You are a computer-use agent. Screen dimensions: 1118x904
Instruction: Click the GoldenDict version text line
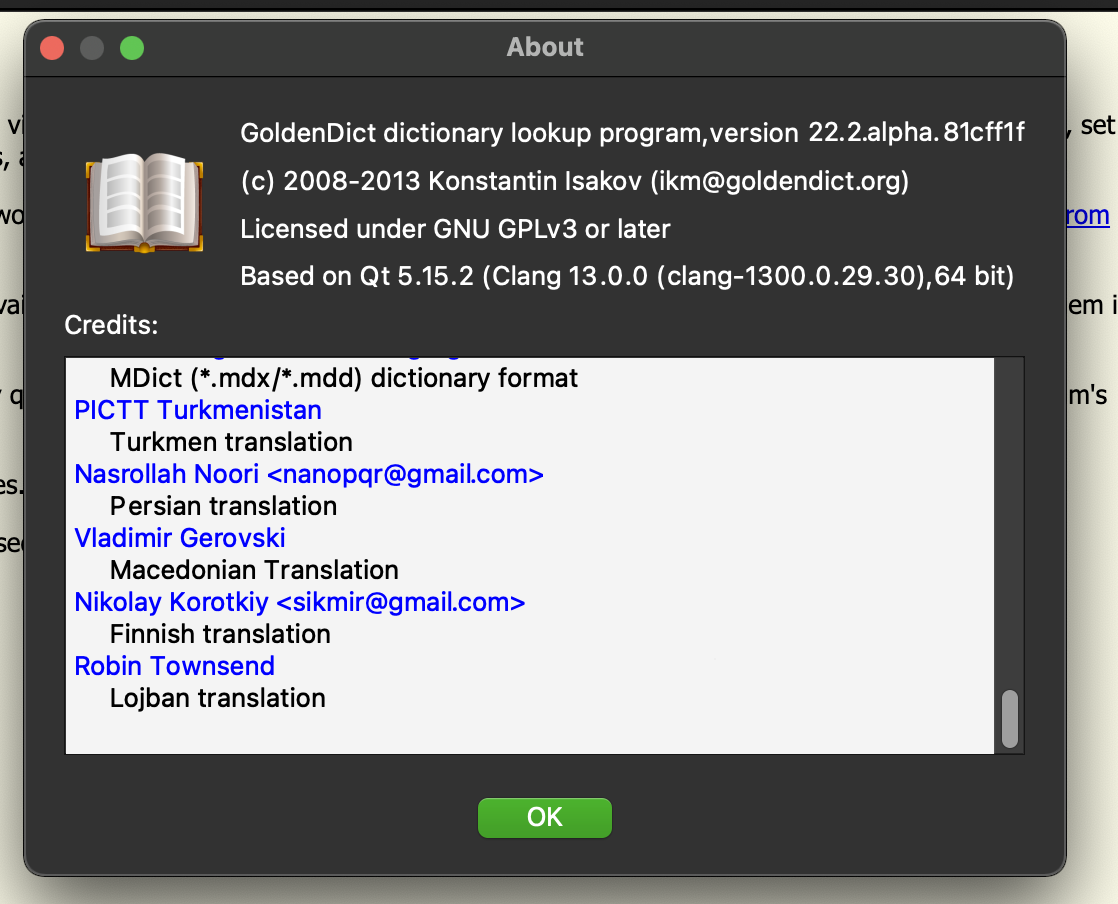pos(632,133)
